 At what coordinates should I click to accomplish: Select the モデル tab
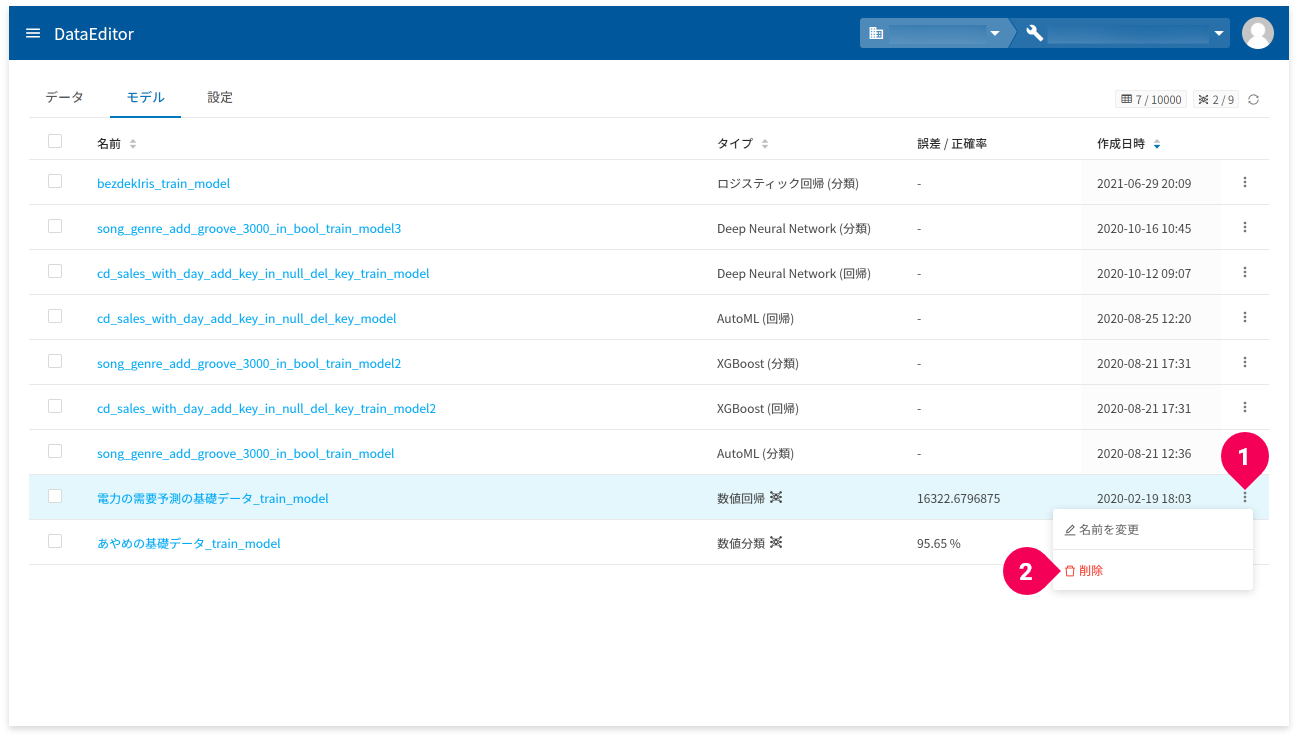tap(145, 97)
